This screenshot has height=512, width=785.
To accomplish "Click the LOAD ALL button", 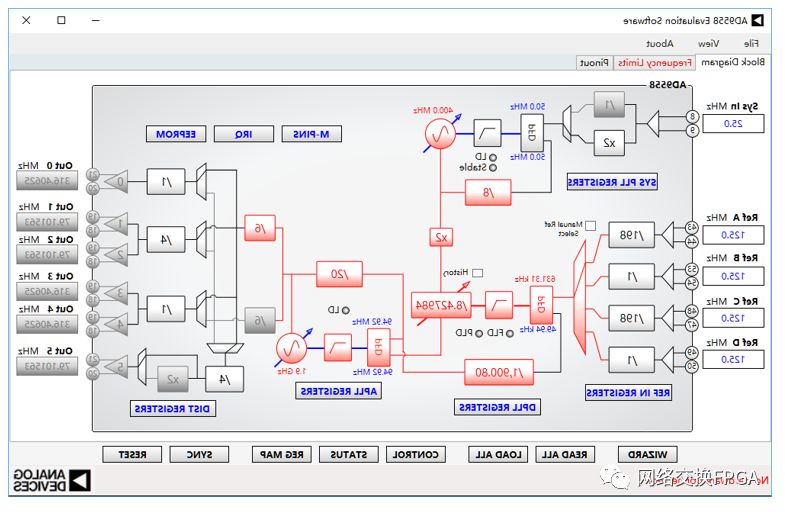I will tap(498, 454).
